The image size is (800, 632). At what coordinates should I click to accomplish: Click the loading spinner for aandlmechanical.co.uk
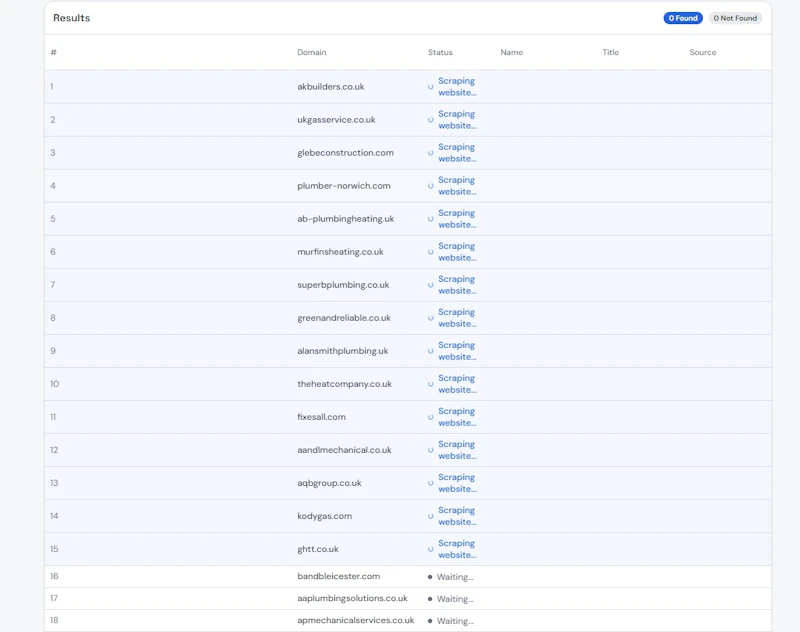[431, 450]
